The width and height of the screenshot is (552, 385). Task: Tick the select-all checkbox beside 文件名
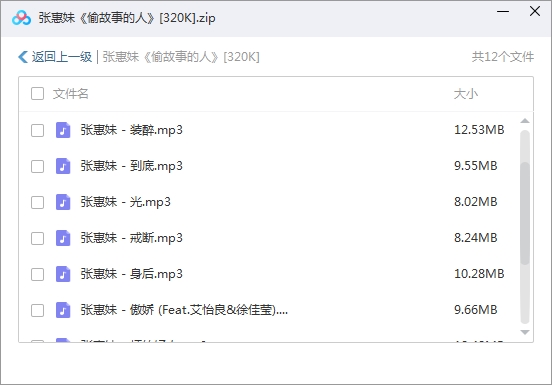click(37, 94)
